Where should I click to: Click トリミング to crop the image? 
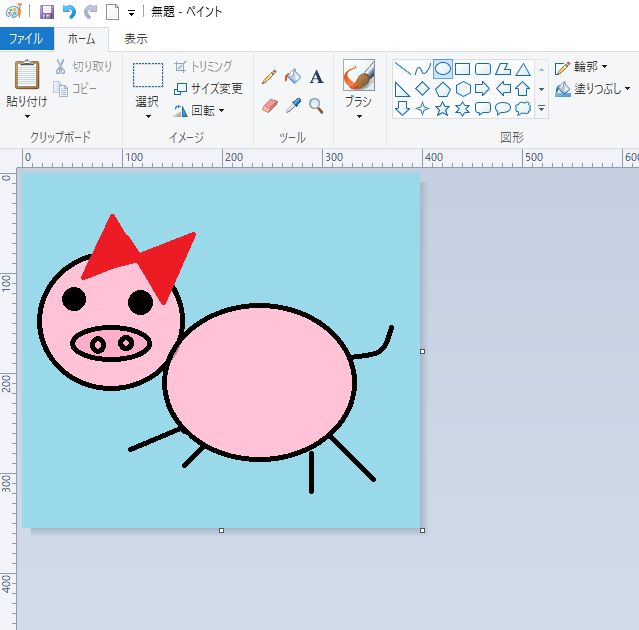(203, 66)
